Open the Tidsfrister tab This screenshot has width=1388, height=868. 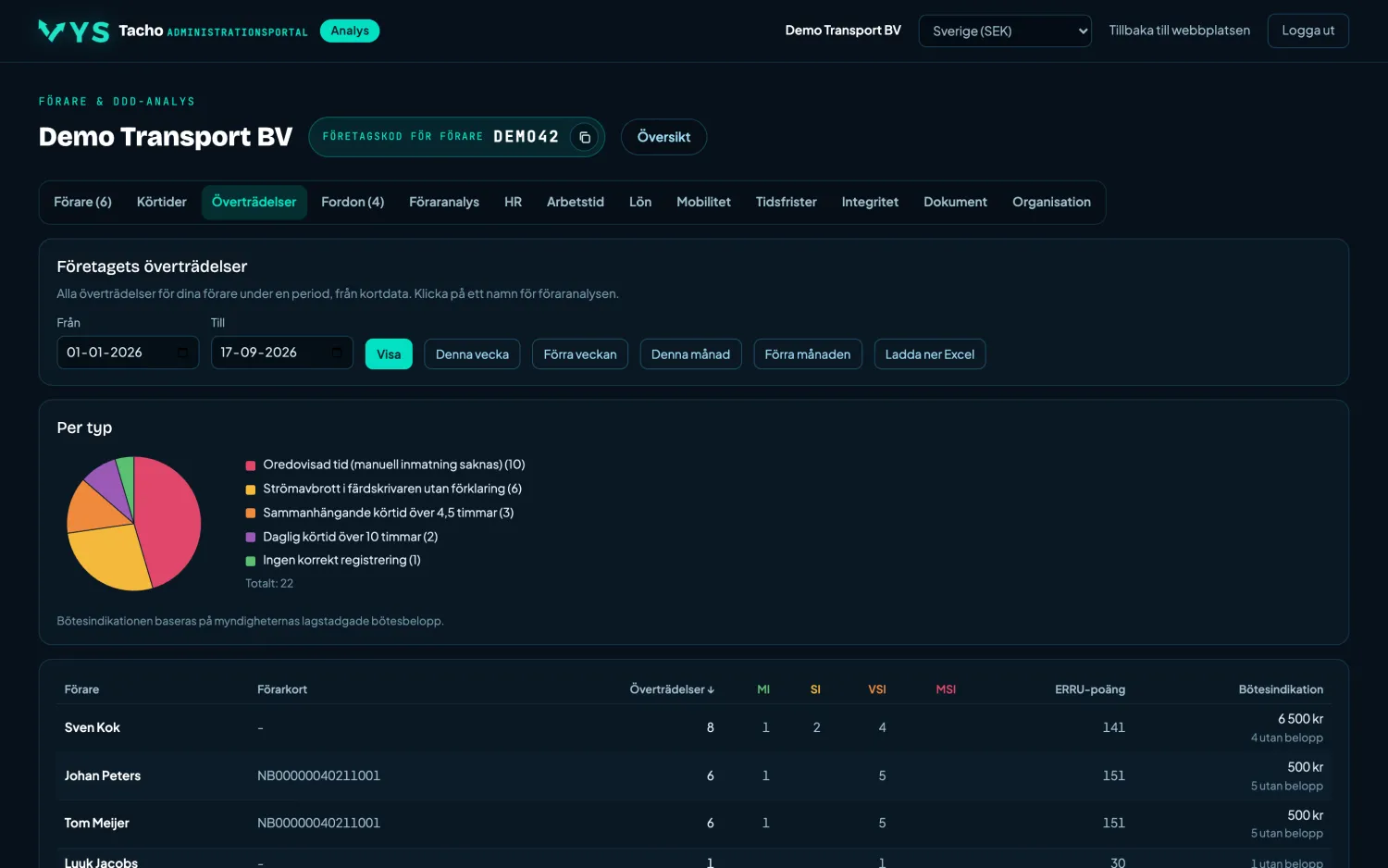point(787,202)
